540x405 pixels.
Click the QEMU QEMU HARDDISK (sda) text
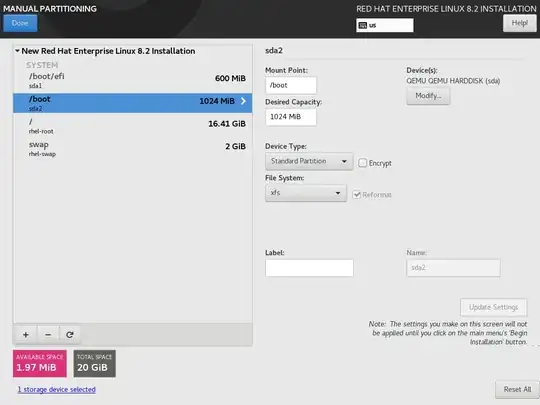point(453,81)
